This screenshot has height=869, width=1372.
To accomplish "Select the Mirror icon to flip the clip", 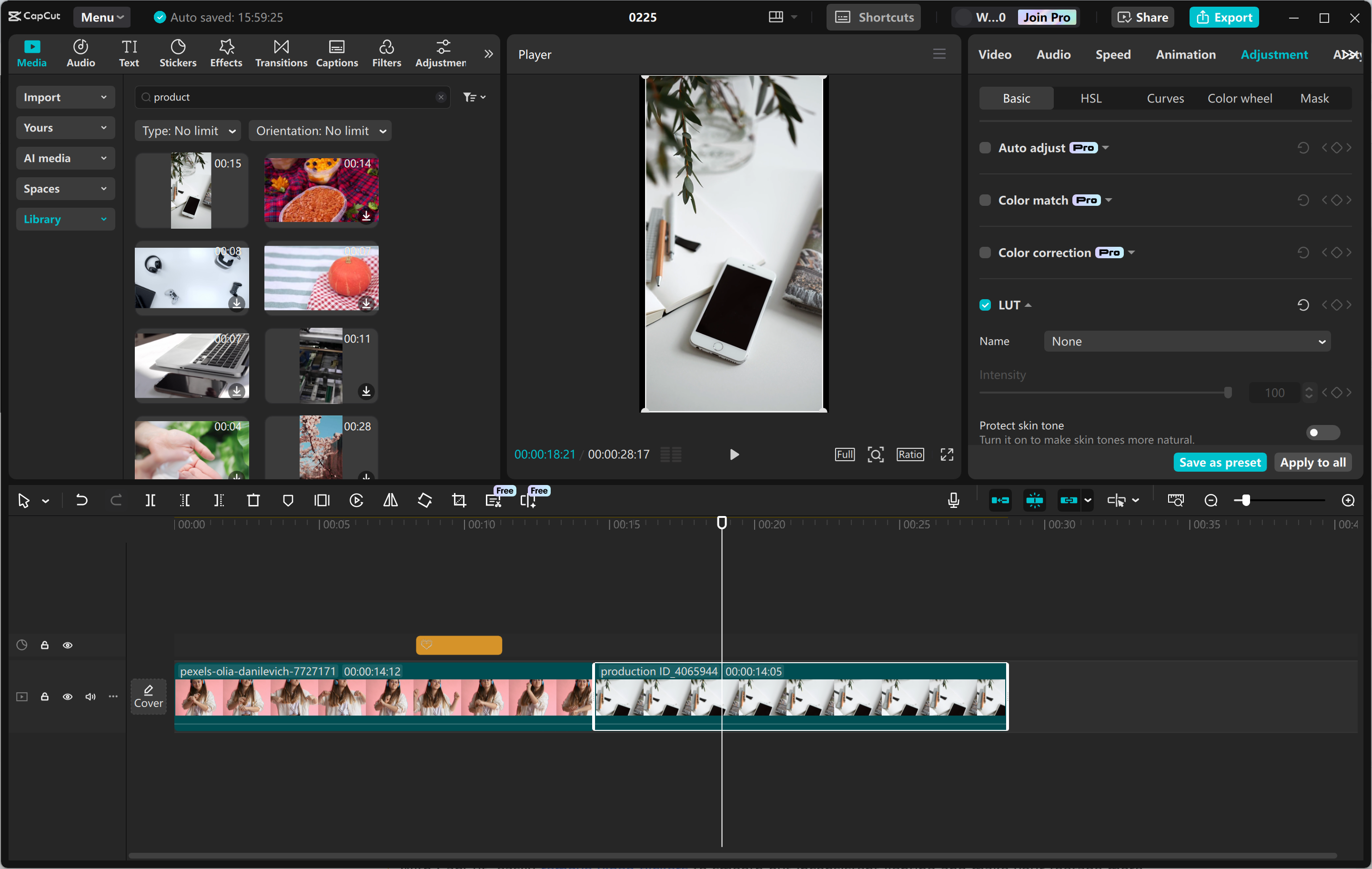I will click(x=390, y=500).
